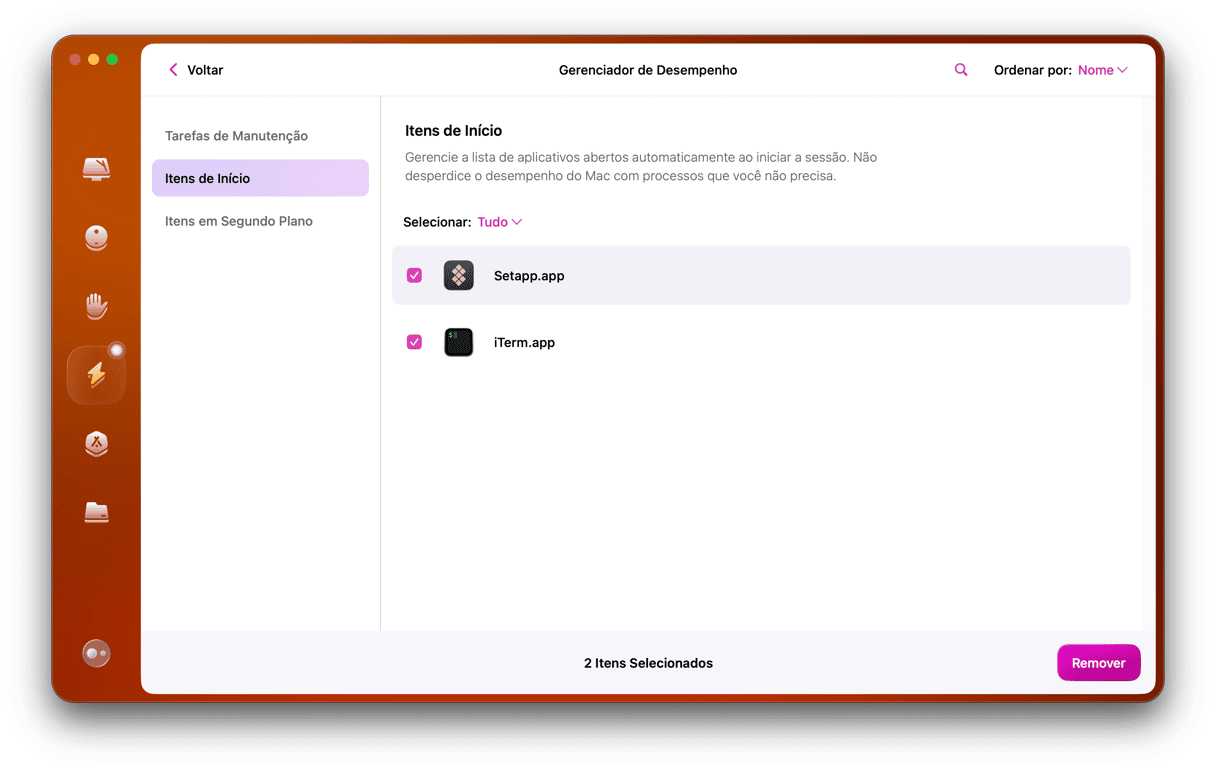Click the search magnifier icon
This screenshot has height=771, width=1216.
961,70
